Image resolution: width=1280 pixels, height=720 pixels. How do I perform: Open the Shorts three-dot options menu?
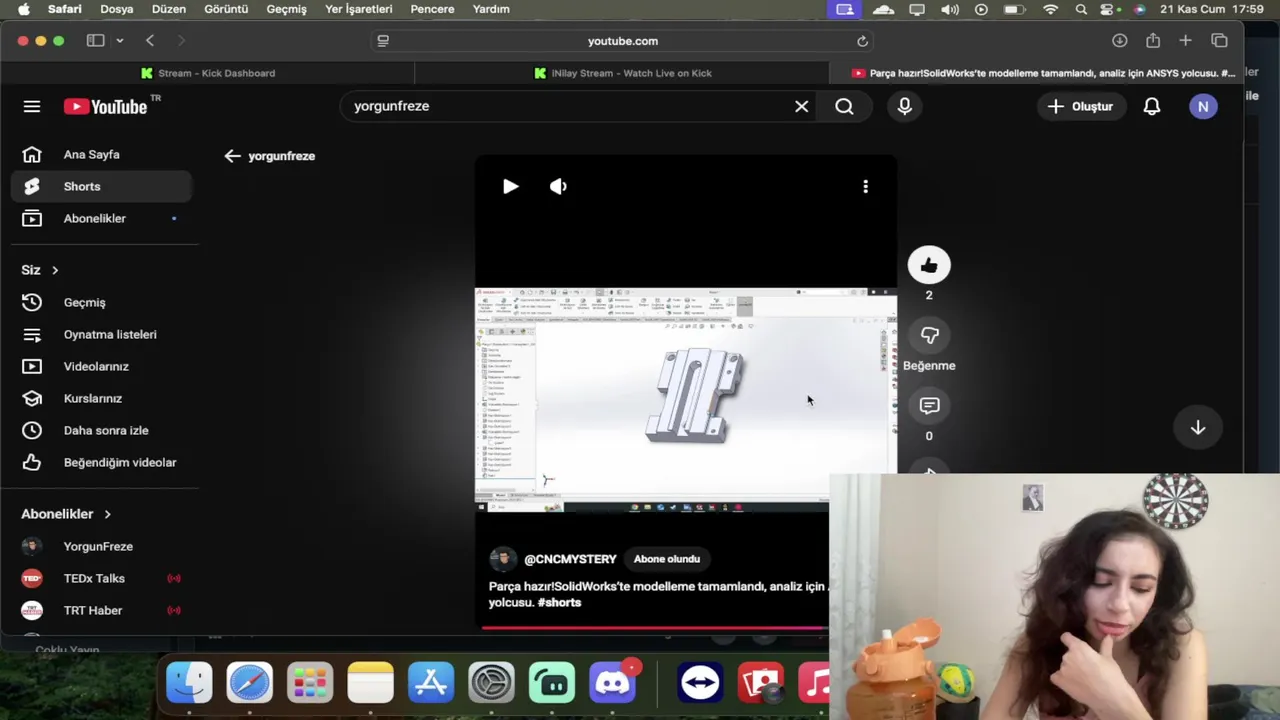pos(865,186)
